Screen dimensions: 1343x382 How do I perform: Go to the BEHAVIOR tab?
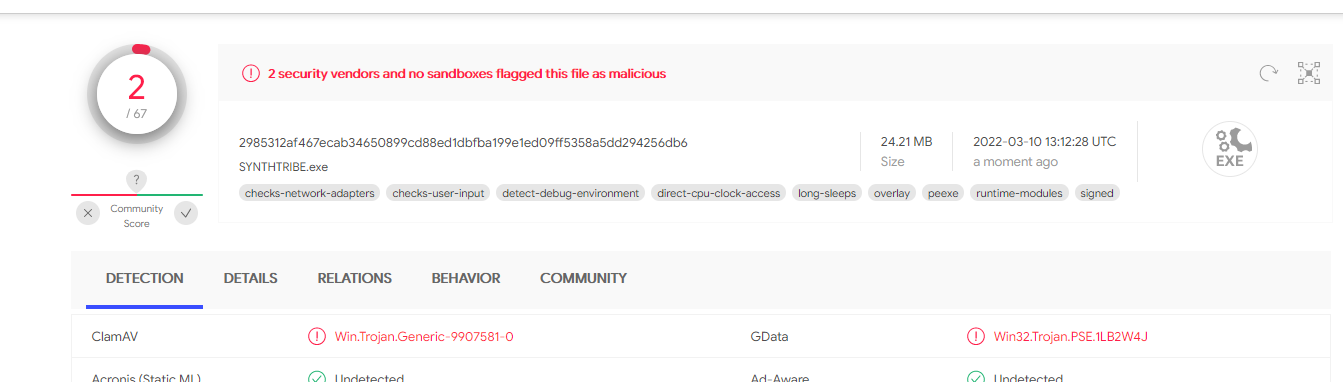(466, 278)
